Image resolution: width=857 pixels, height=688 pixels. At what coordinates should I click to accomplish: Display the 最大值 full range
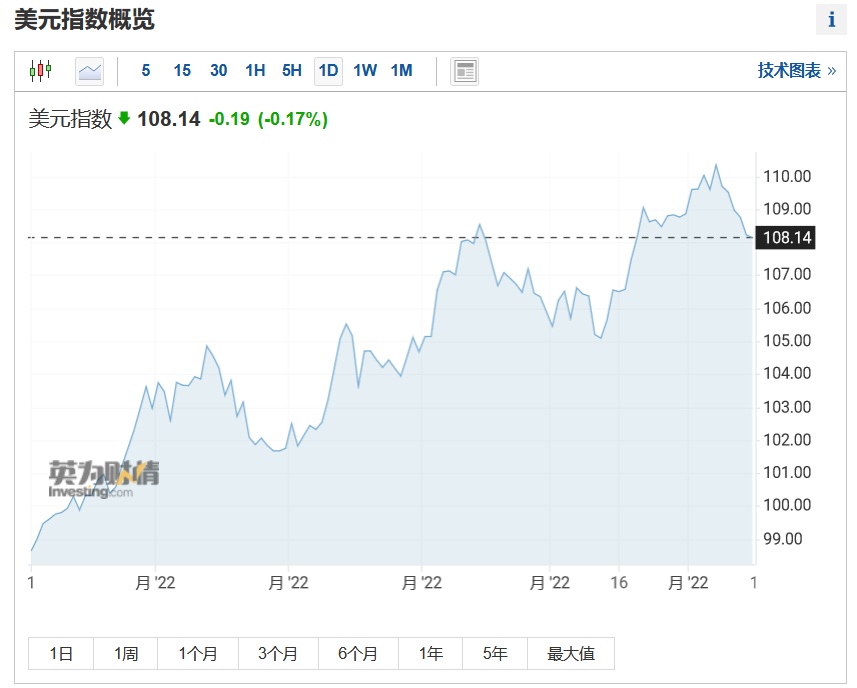(571, 654)
